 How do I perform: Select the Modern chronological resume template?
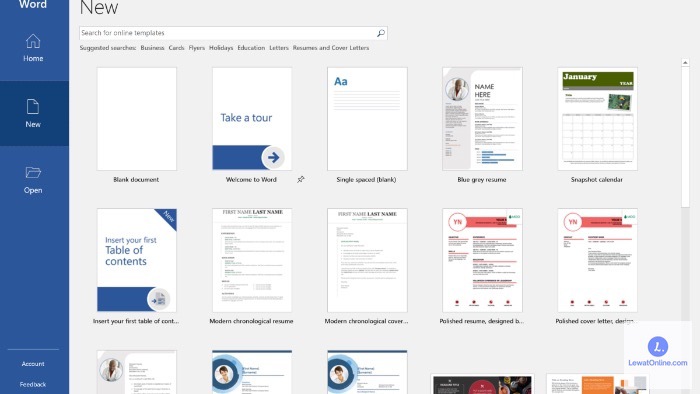point(252,260)
